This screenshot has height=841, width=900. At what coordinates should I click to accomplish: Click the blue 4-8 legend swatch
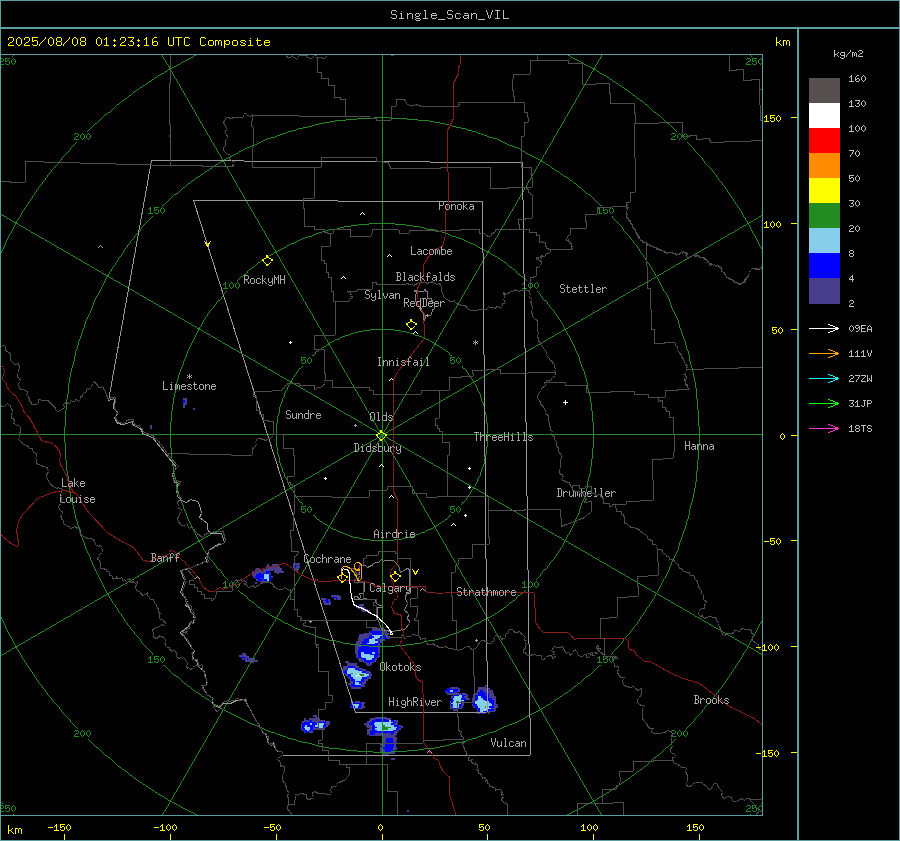pyautogui.click(x=824, y=266)
